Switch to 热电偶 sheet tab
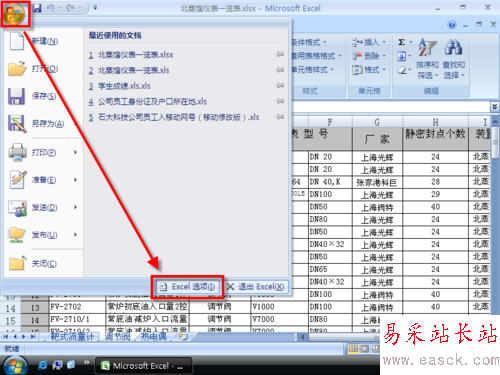Image resolution: width=500 pixels, height=375 pixels. pyautogui.click(x=153, y=337)
